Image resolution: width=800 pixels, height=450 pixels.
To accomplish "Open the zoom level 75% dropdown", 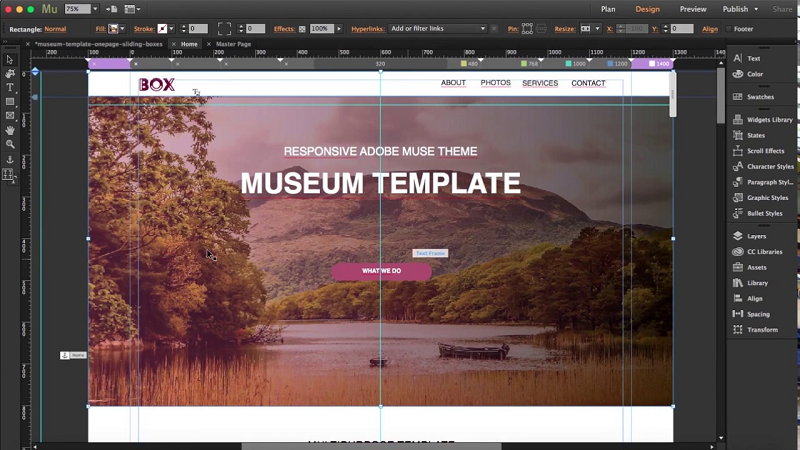I will tap(95, 9).
